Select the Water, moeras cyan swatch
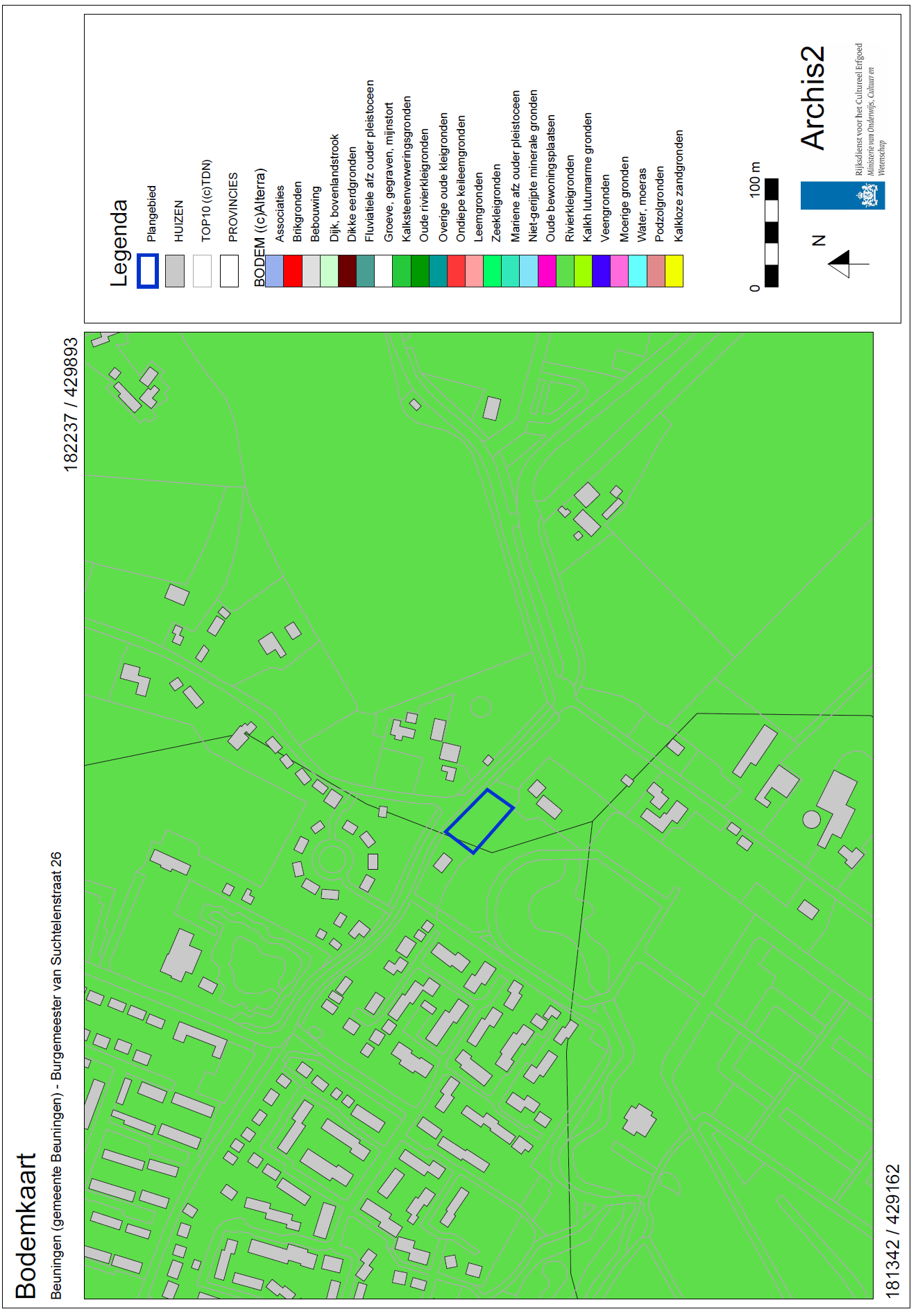Image resolution: width=918 pixels, height=1316 pixels. click(638, 271)
